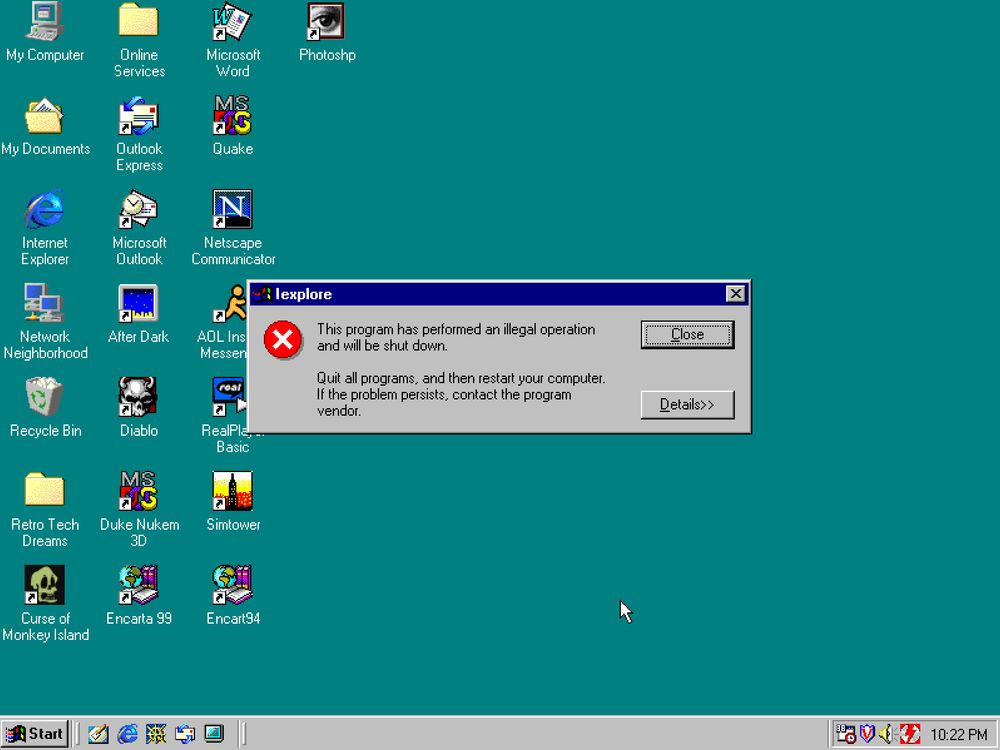The image size is (1000, 750).
Task: Select the AOL Instant Messenger shortcut
Action: tap(222, 321)
